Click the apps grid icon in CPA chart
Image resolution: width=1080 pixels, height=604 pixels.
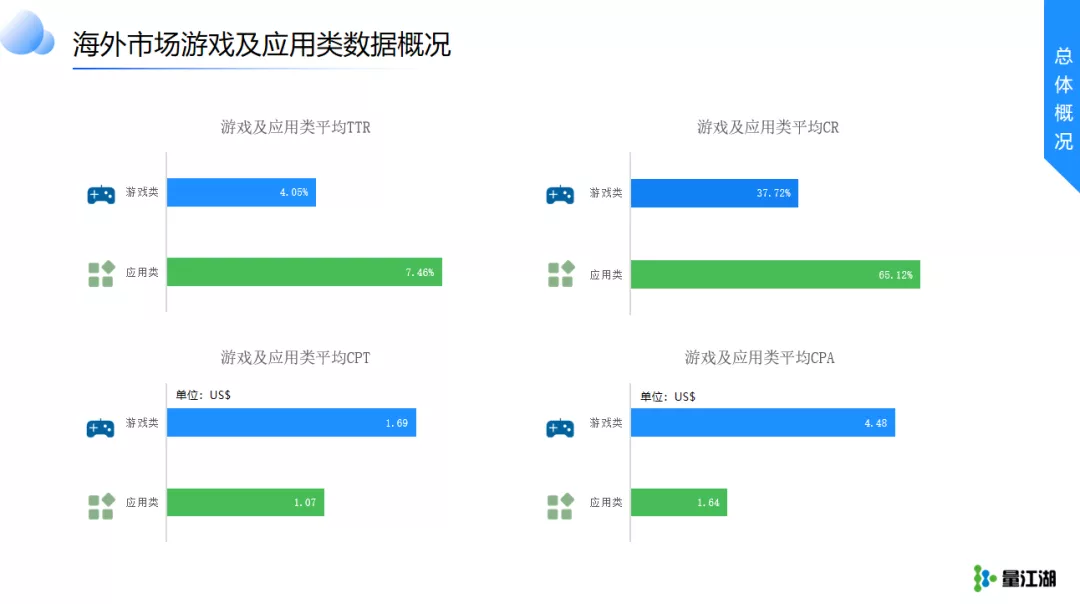(561, 506)
